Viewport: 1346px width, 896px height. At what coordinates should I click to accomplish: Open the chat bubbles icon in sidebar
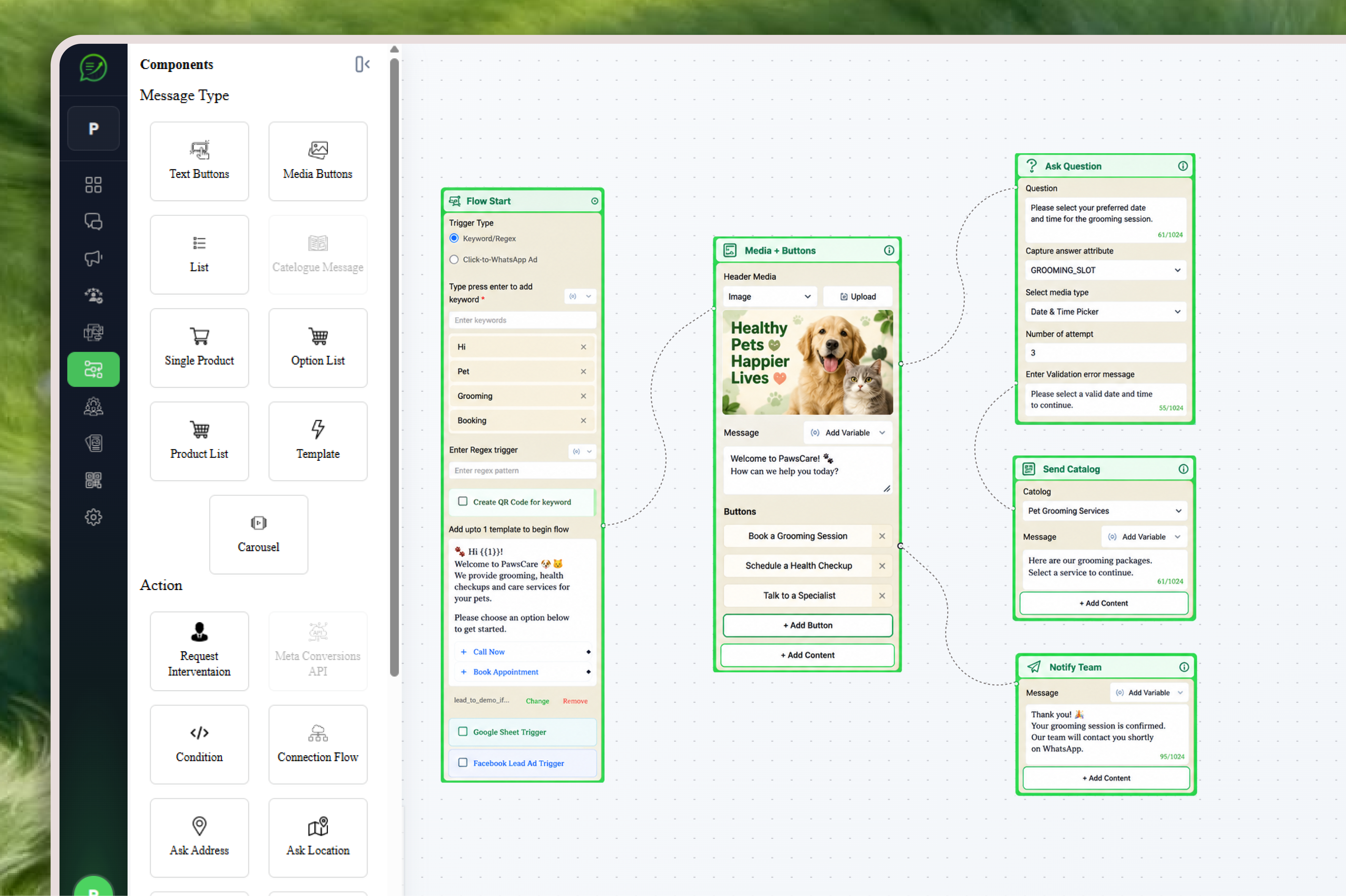pyautogui.click(x=93, y=221)
